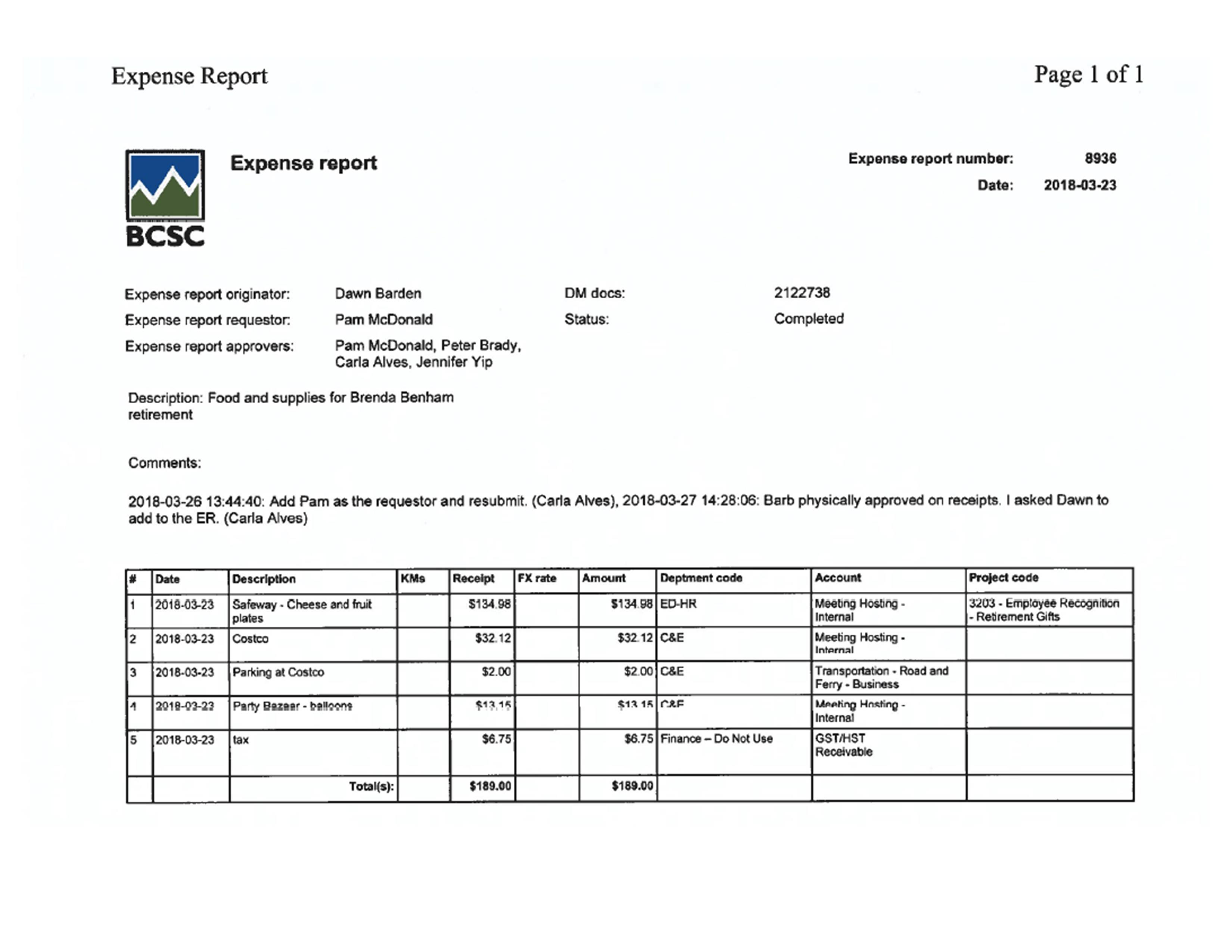Click the 'Comments:' label
The height and width of the screenshot is (952, 1232).
pos(164,463)
